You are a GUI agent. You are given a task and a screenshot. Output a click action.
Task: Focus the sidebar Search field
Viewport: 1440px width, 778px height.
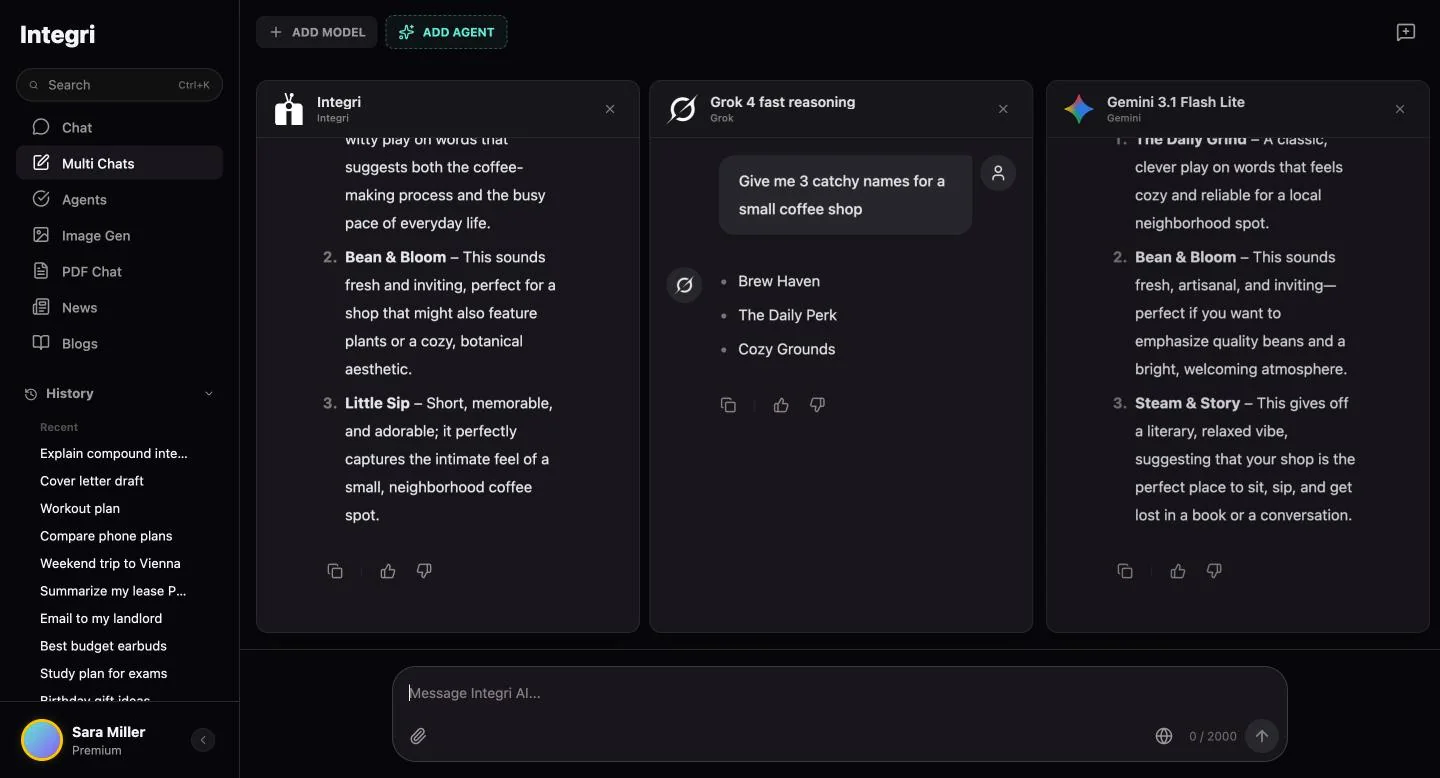pyautogui.click(x=119, y=85)
